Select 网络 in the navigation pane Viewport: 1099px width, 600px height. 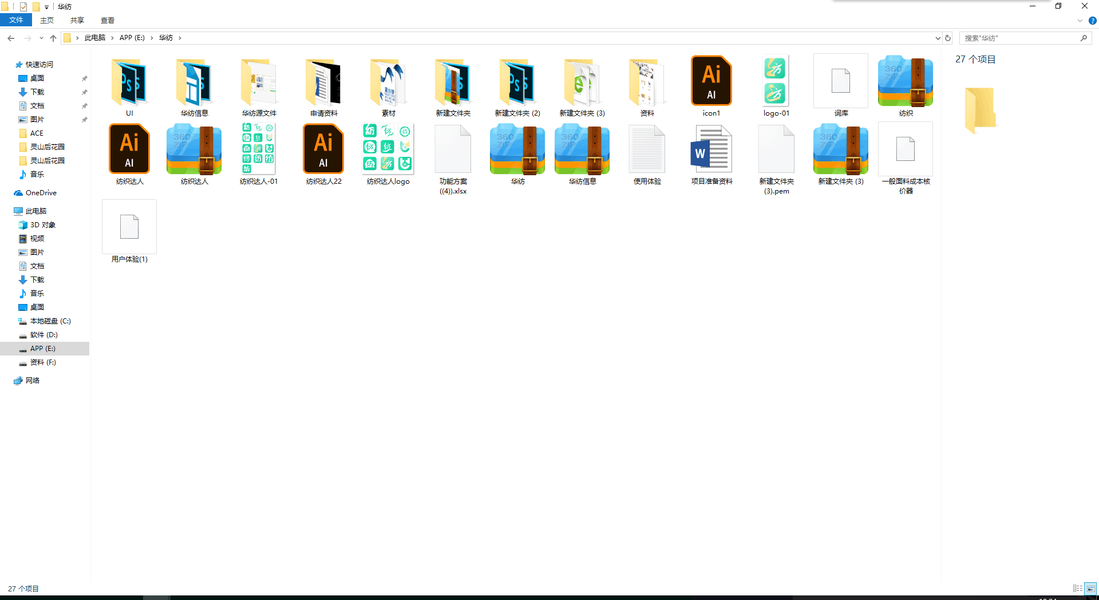[x=32, y=381]
